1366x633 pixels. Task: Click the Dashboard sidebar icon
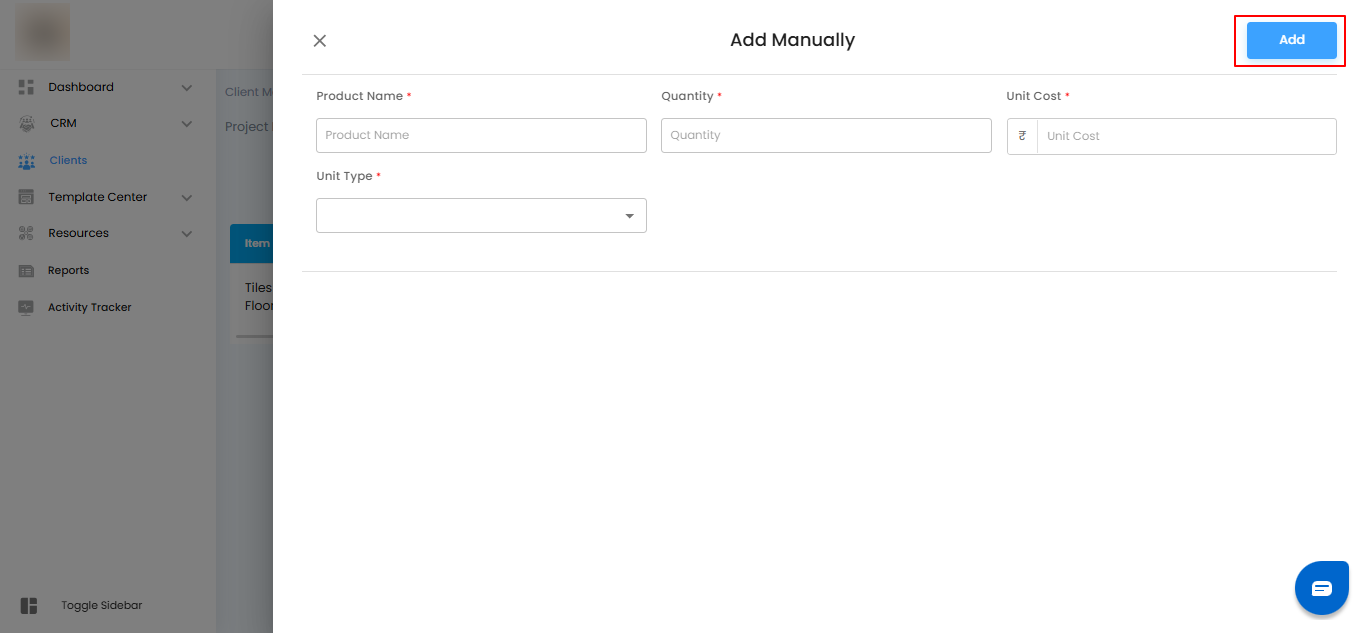[27, 87]
